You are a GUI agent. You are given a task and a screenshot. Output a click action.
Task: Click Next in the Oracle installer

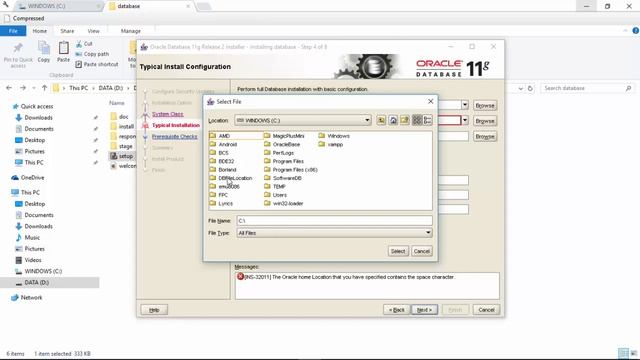coord(424,310)
